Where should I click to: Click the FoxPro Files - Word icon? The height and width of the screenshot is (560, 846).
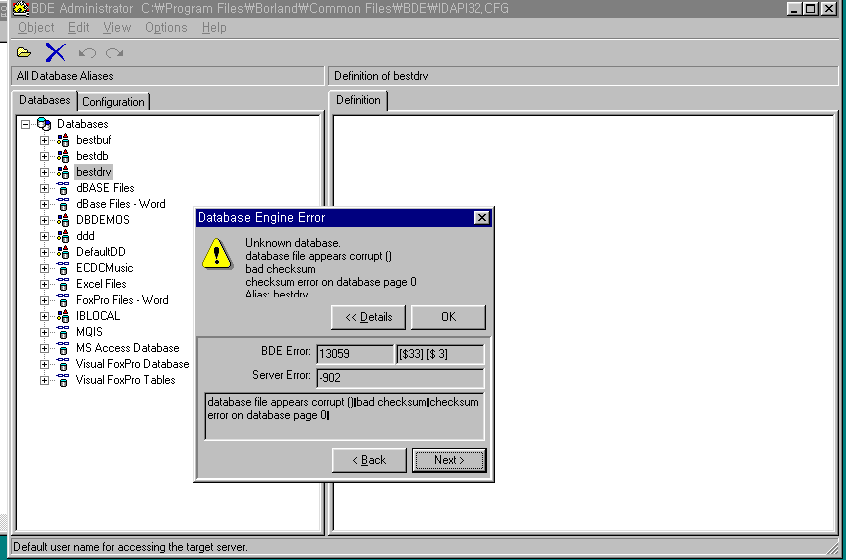[x=63, y=300]
